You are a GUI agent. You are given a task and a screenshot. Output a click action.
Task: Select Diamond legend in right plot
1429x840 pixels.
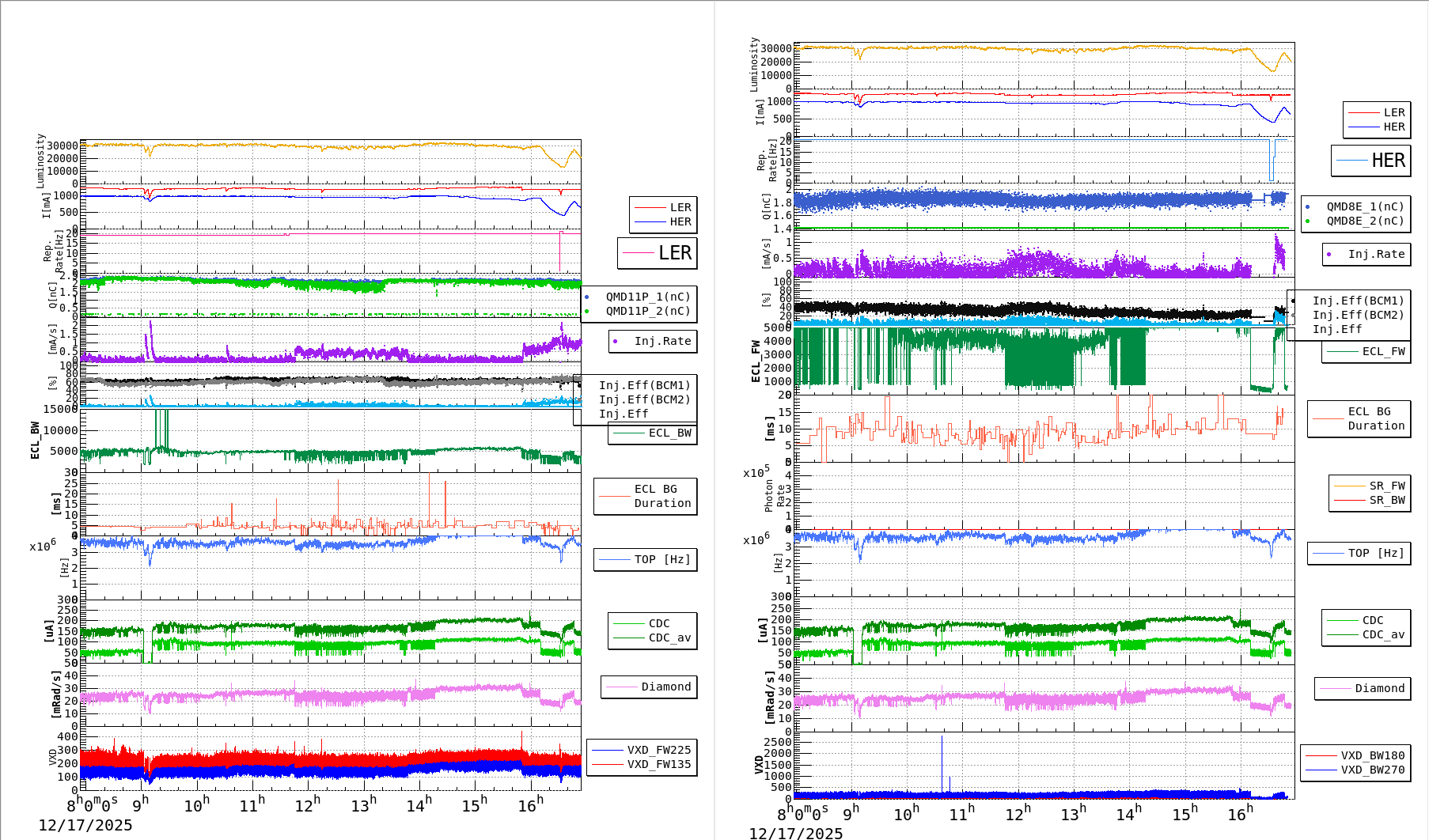point(1363,689)
